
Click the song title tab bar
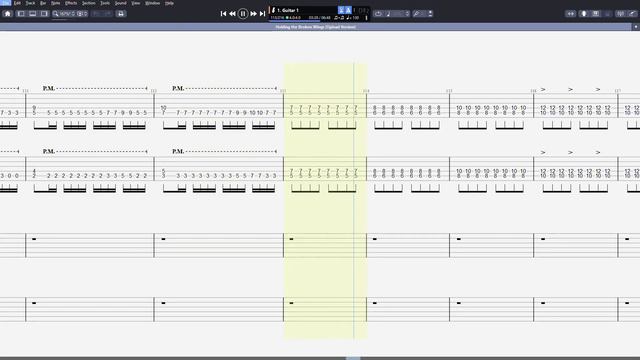tap(316, 27)
